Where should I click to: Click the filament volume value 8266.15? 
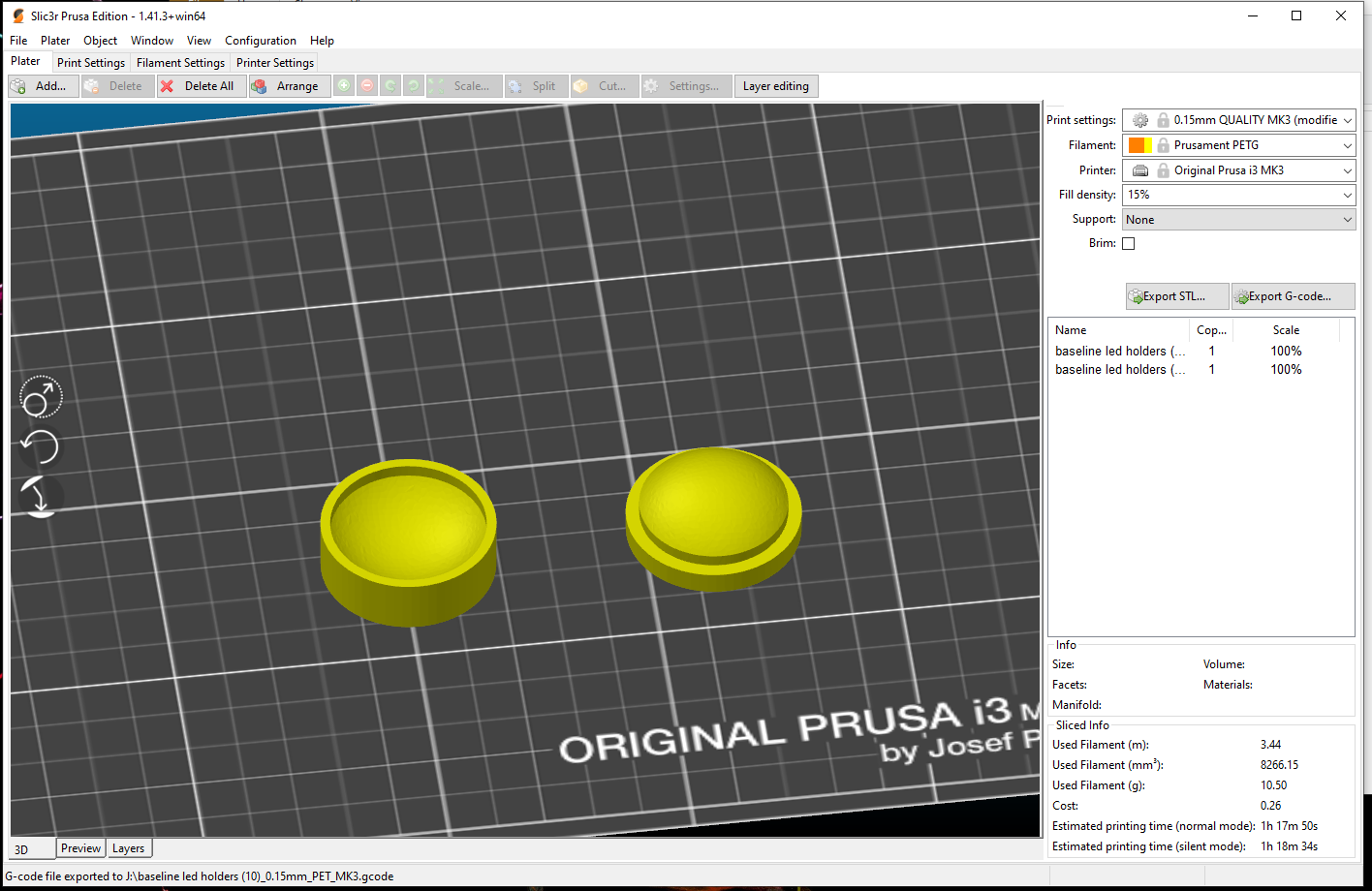(1279, 765)
